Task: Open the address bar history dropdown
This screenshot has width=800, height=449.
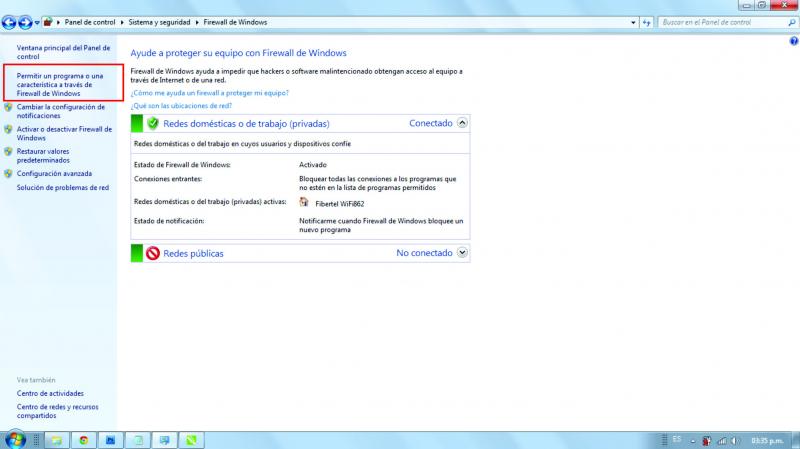Action: point(633,22)
